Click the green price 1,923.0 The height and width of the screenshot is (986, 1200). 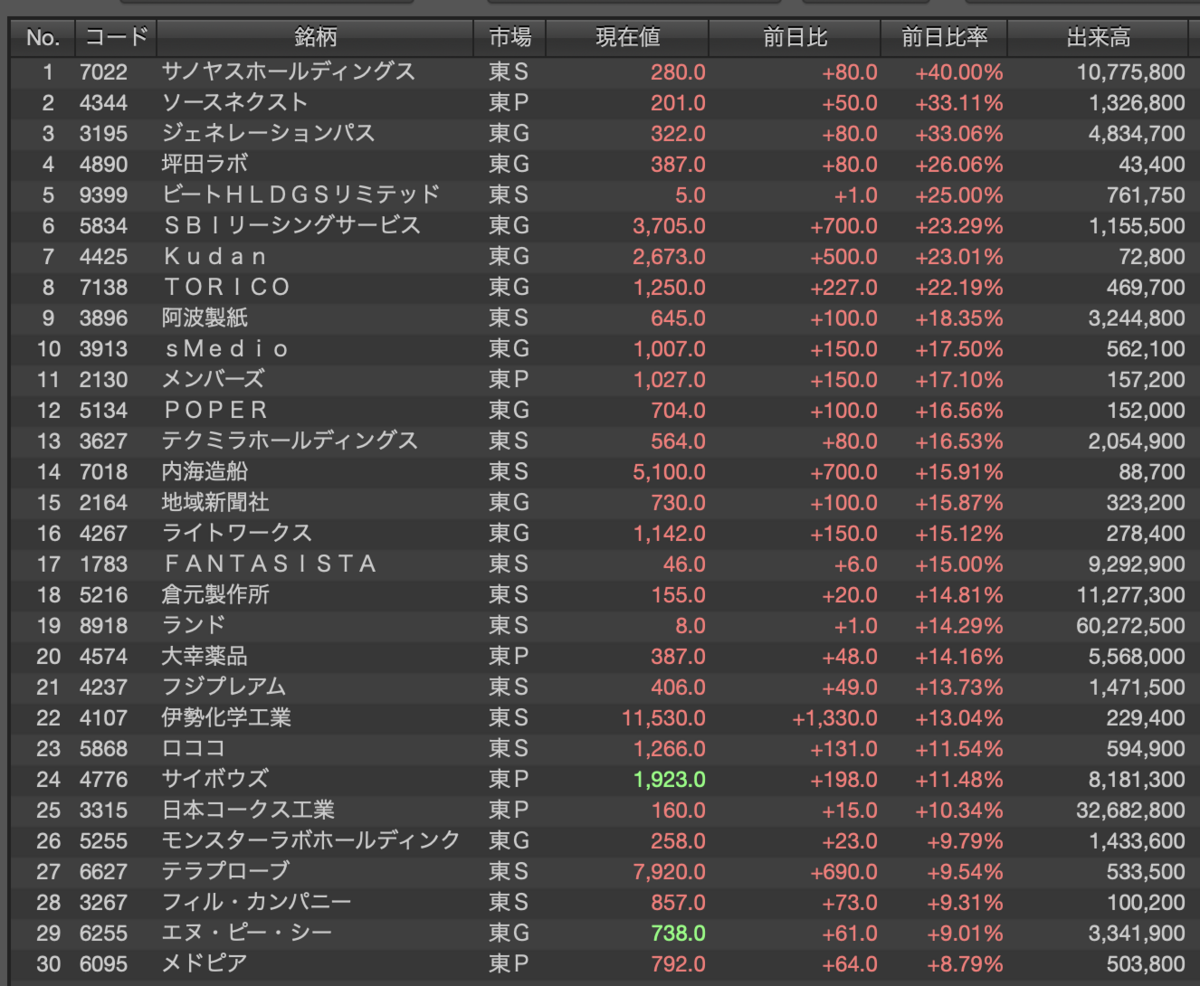tap(669, 779)
